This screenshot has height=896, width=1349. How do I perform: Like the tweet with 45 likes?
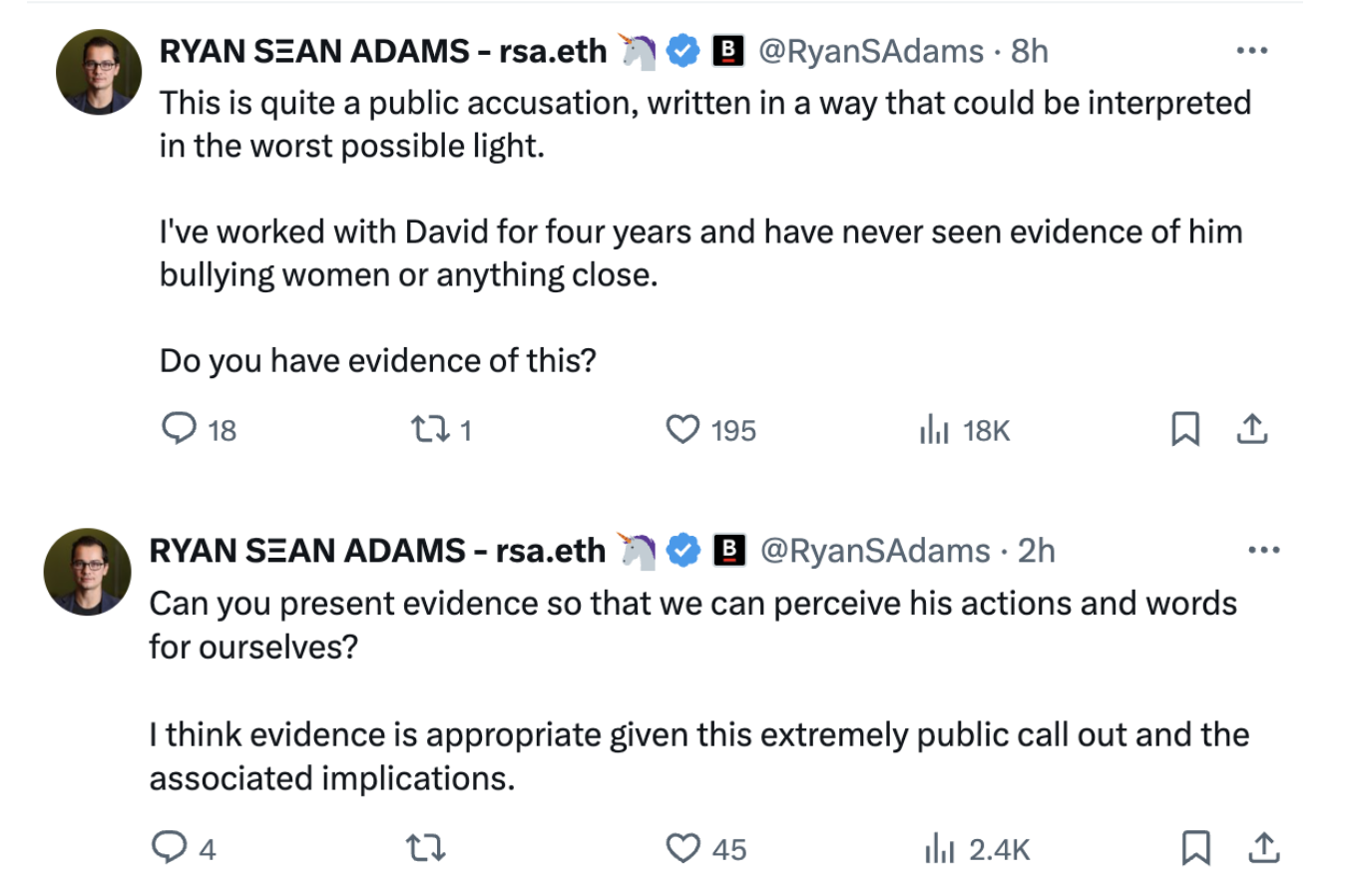click(682, 849)
